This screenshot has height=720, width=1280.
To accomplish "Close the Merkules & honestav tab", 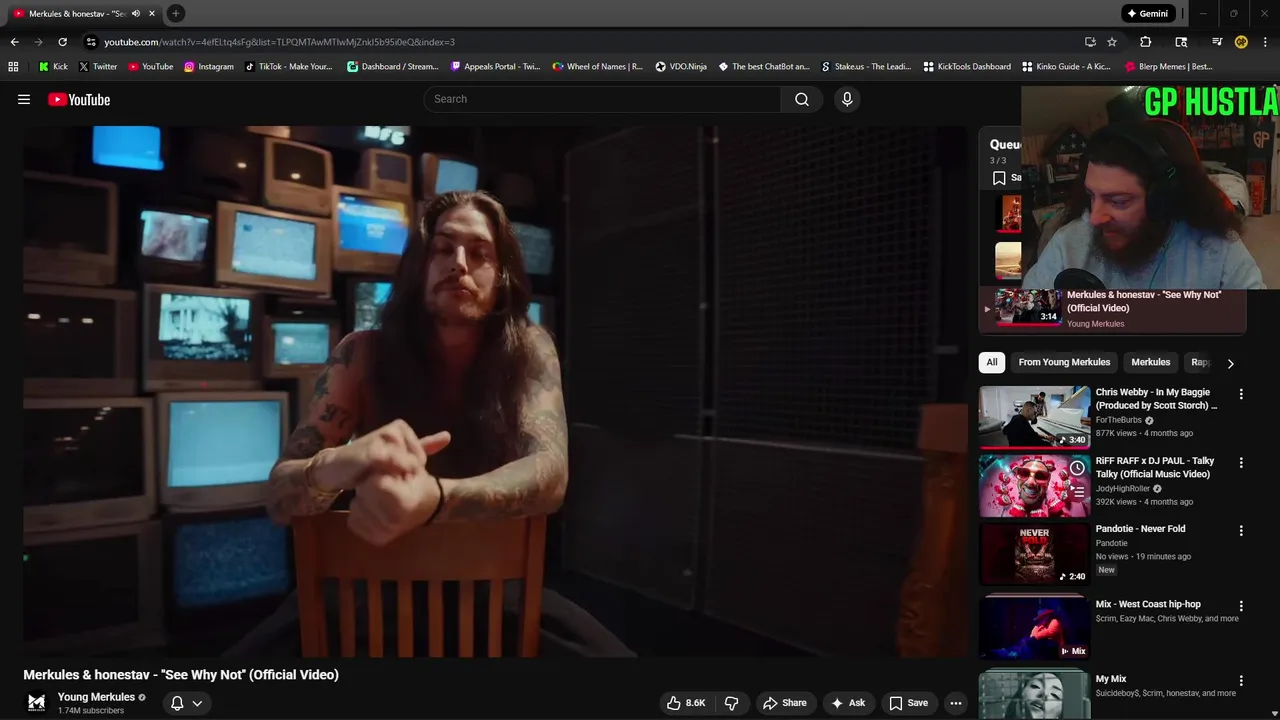I will (152, 13).
